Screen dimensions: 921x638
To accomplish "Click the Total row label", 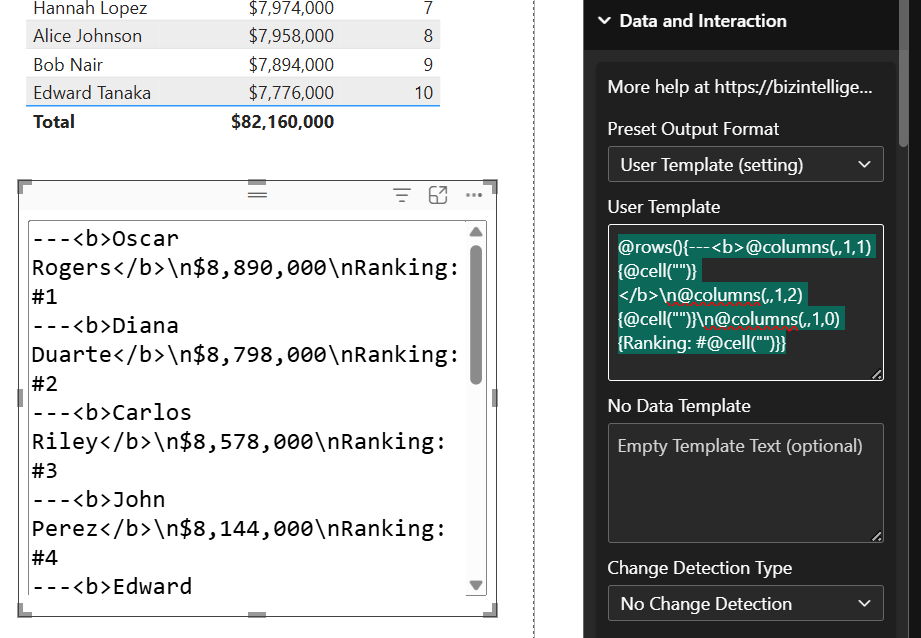I will coord(54,122).
